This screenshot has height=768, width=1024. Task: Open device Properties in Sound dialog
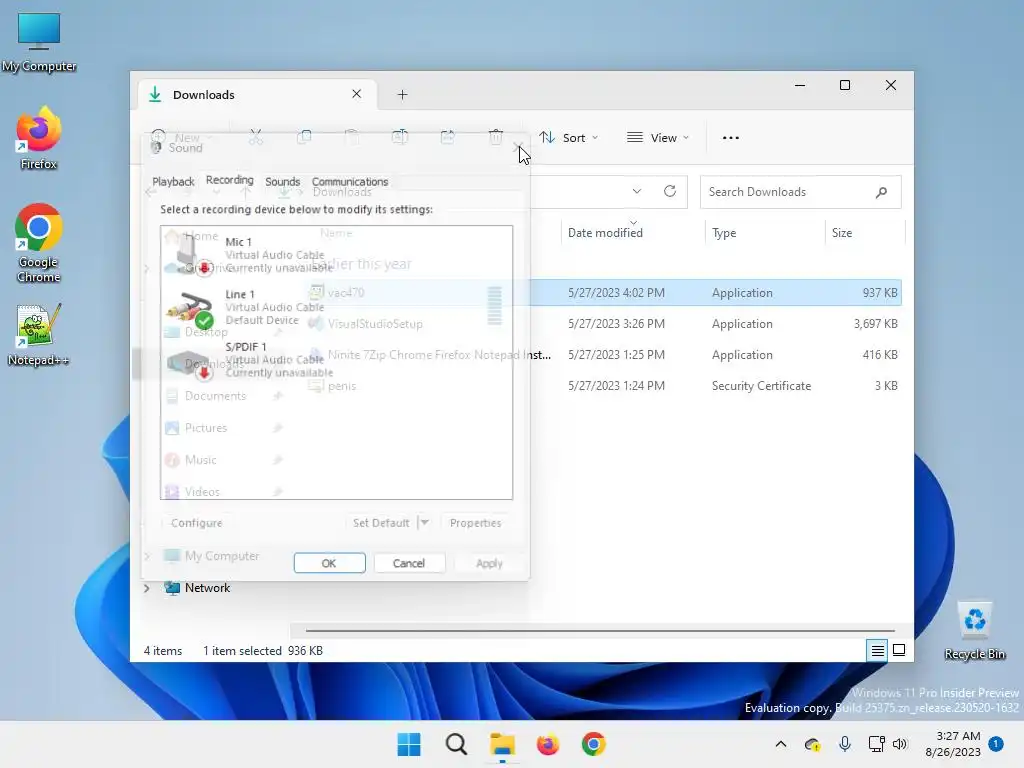click(x=475, y=523)
